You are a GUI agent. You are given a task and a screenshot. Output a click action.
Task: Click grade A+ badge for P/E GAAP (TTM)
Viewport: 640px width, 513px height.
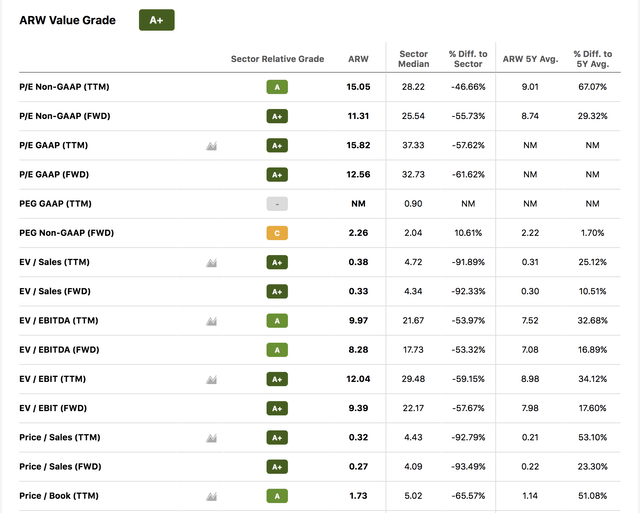pyautogui.click(x=277, y=145)
